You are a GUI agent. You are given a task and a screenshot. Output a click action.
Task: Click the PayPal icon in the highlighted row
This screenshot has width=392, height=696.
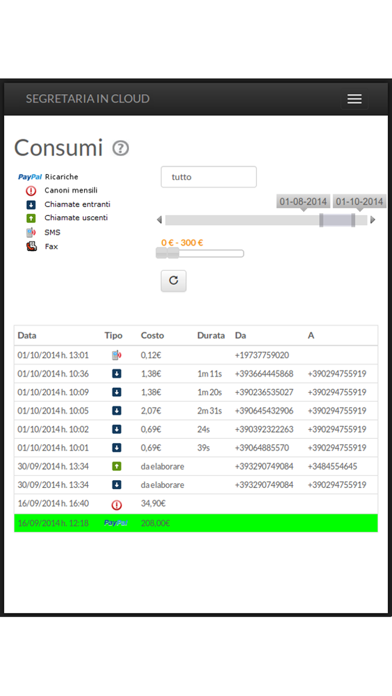[x=116, y=523]
